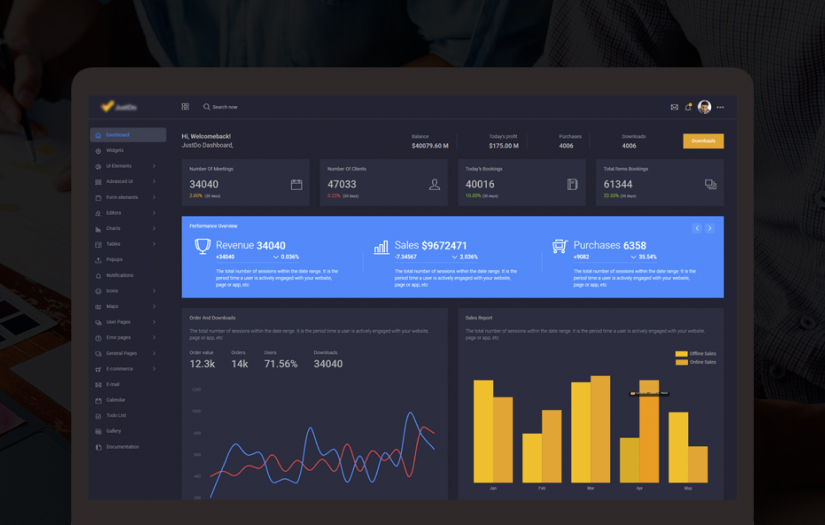This screenshot has height=525, width=825.
Task: Open Widgets in the sidebar
Action: (x=115, y=150)
